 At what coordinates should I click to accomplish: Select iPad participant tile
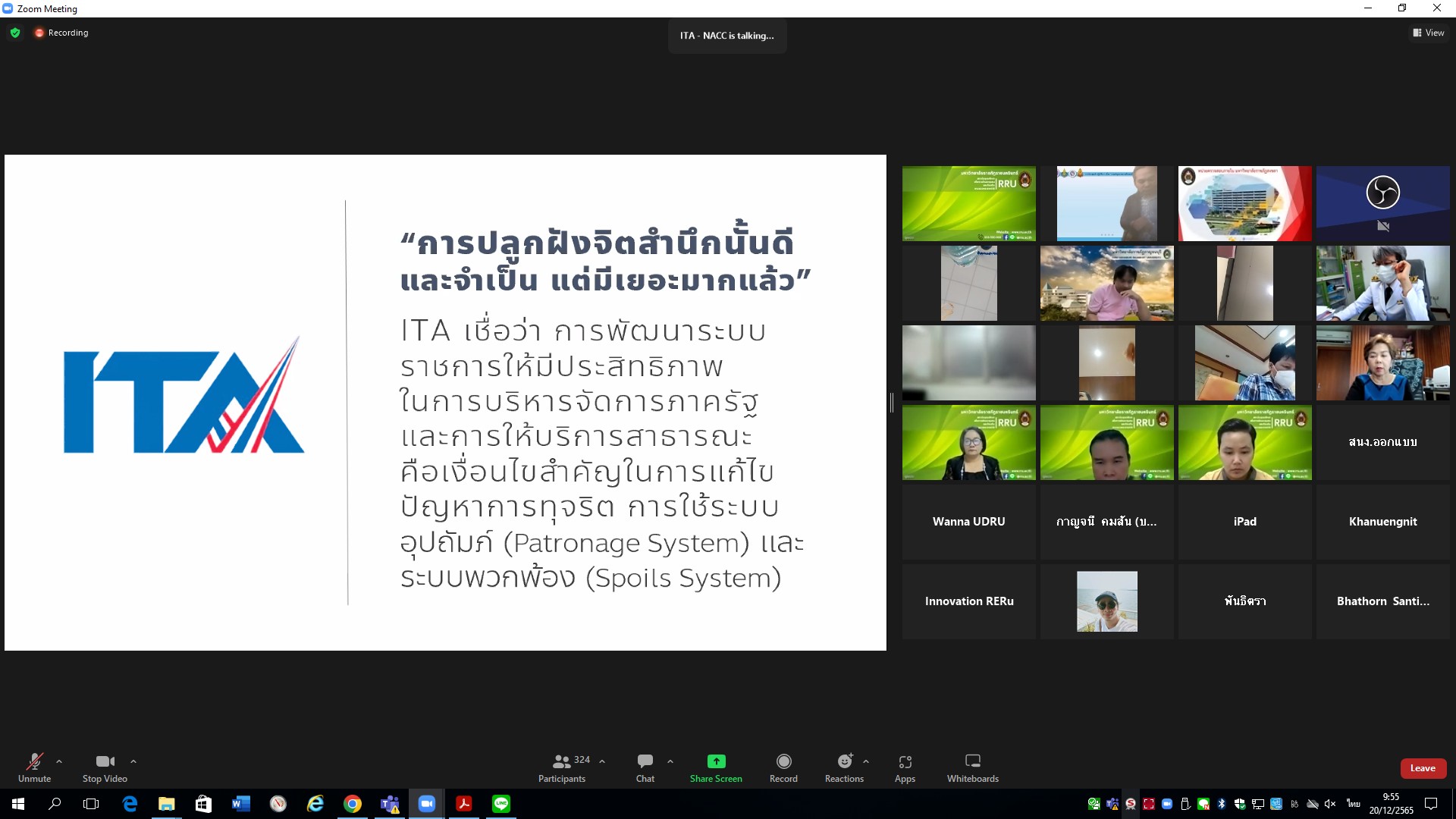coord(1244,522)
